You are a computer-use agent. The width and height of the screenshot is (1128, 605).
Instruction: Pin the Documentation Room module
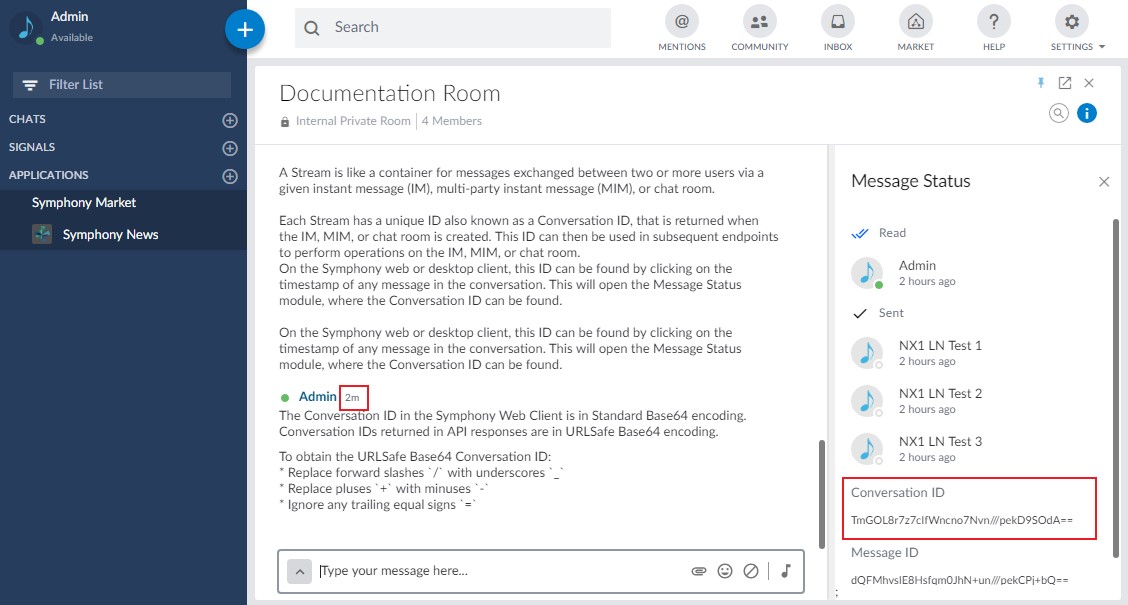(1041, 83)
